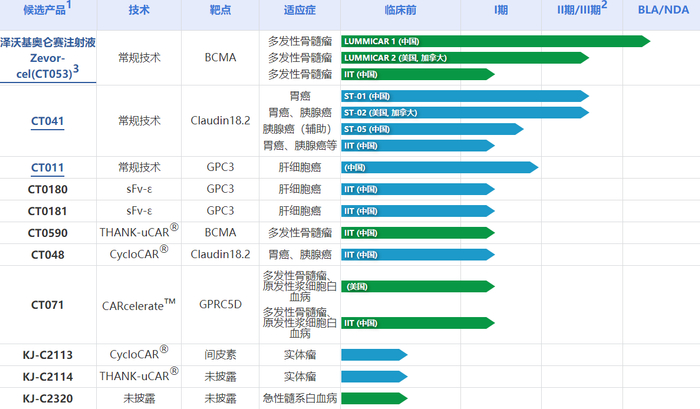Click the CT071 IIT (中国) green bar
The image size is (700, 409).
[x=418, y=323]
